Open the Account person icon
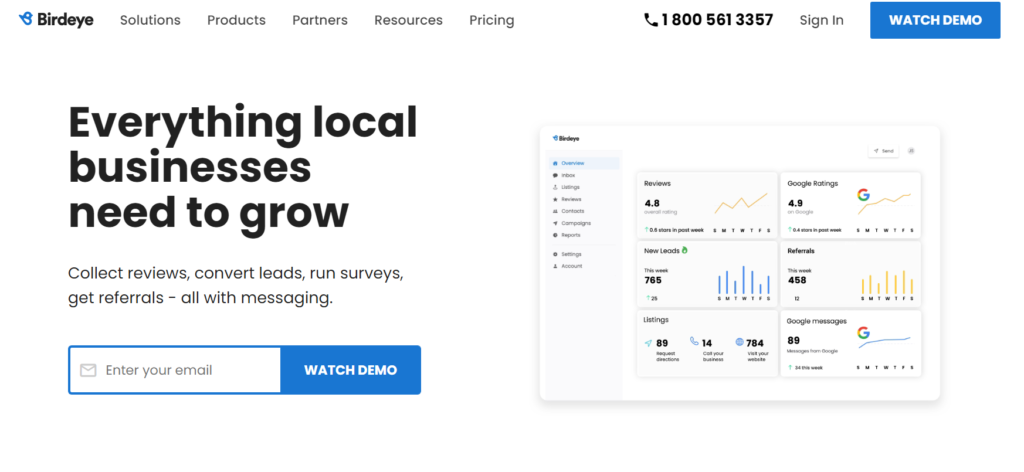This screenshot has height=472, width=1024. click(555, 266)
